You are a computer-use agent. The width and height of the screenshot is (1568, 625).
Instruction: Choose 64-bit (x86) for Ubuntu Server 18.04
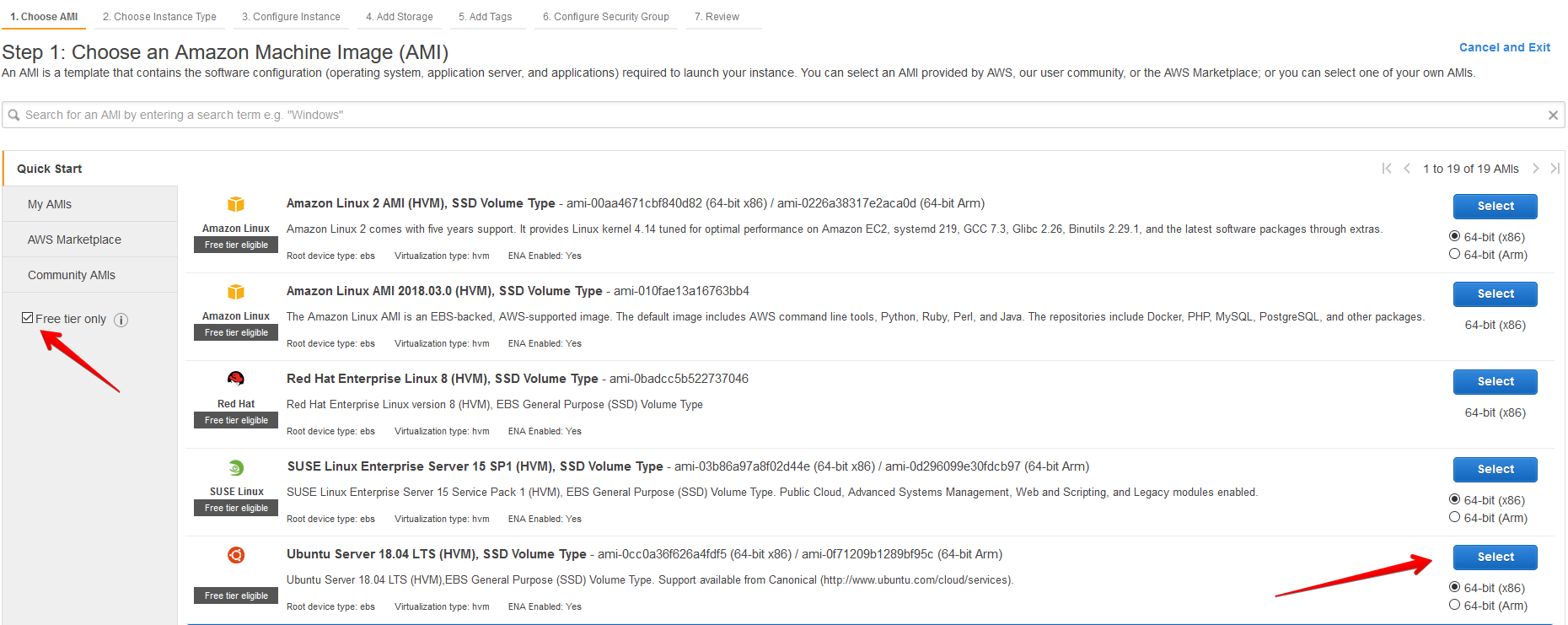(x=1454, y=587)
